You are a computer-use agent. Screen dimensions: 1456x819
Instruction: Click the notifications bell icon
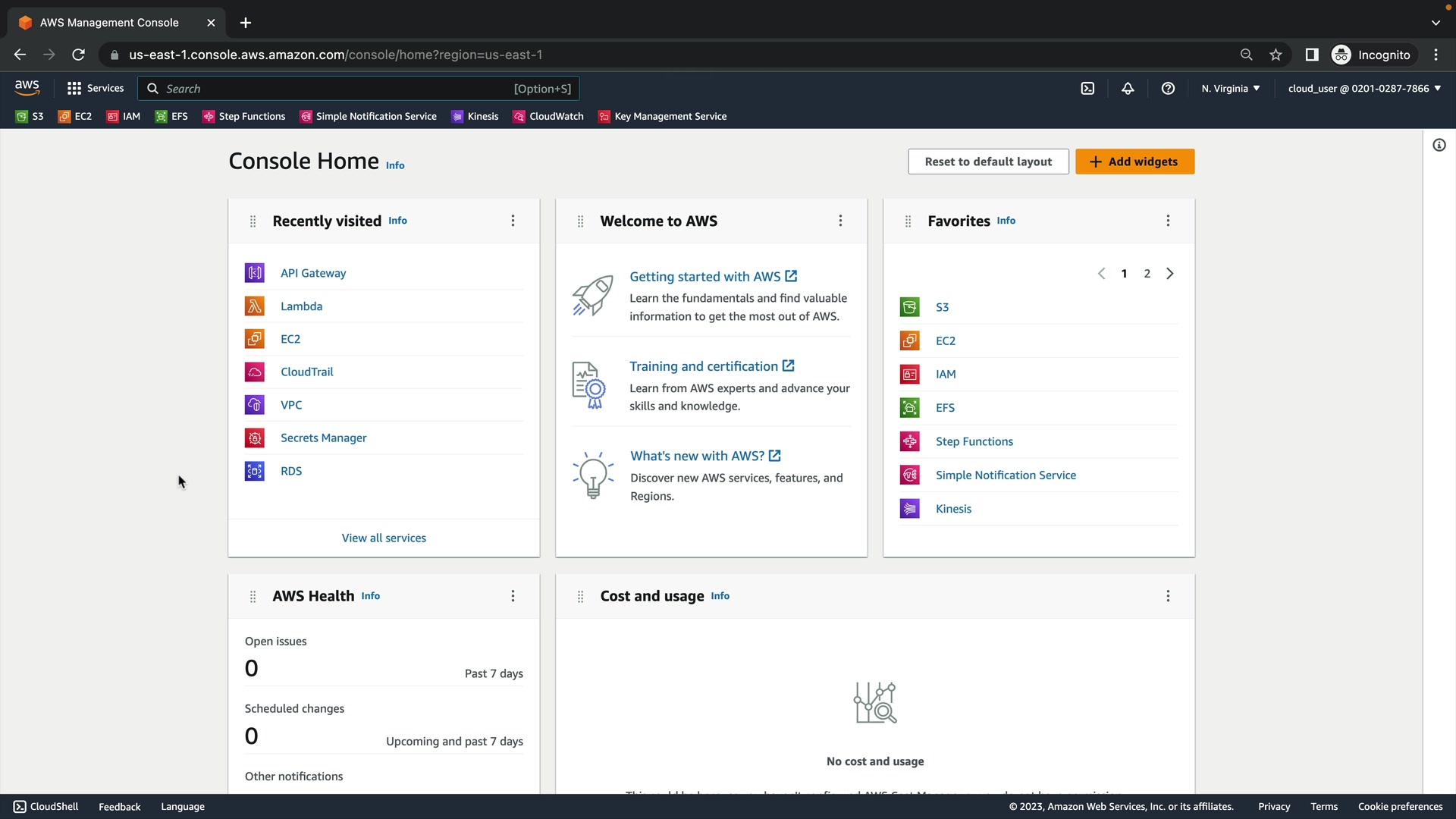coord(1128,89)
